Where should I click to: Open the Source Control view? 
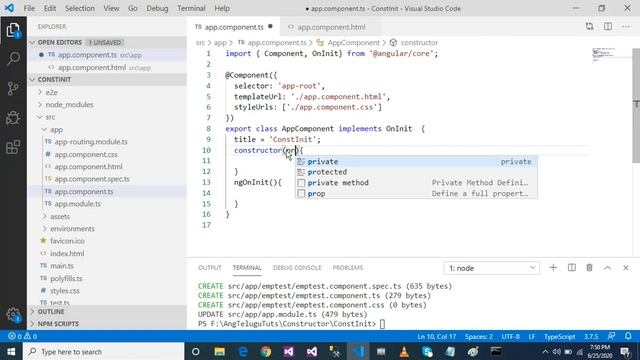tap(13, 88)
